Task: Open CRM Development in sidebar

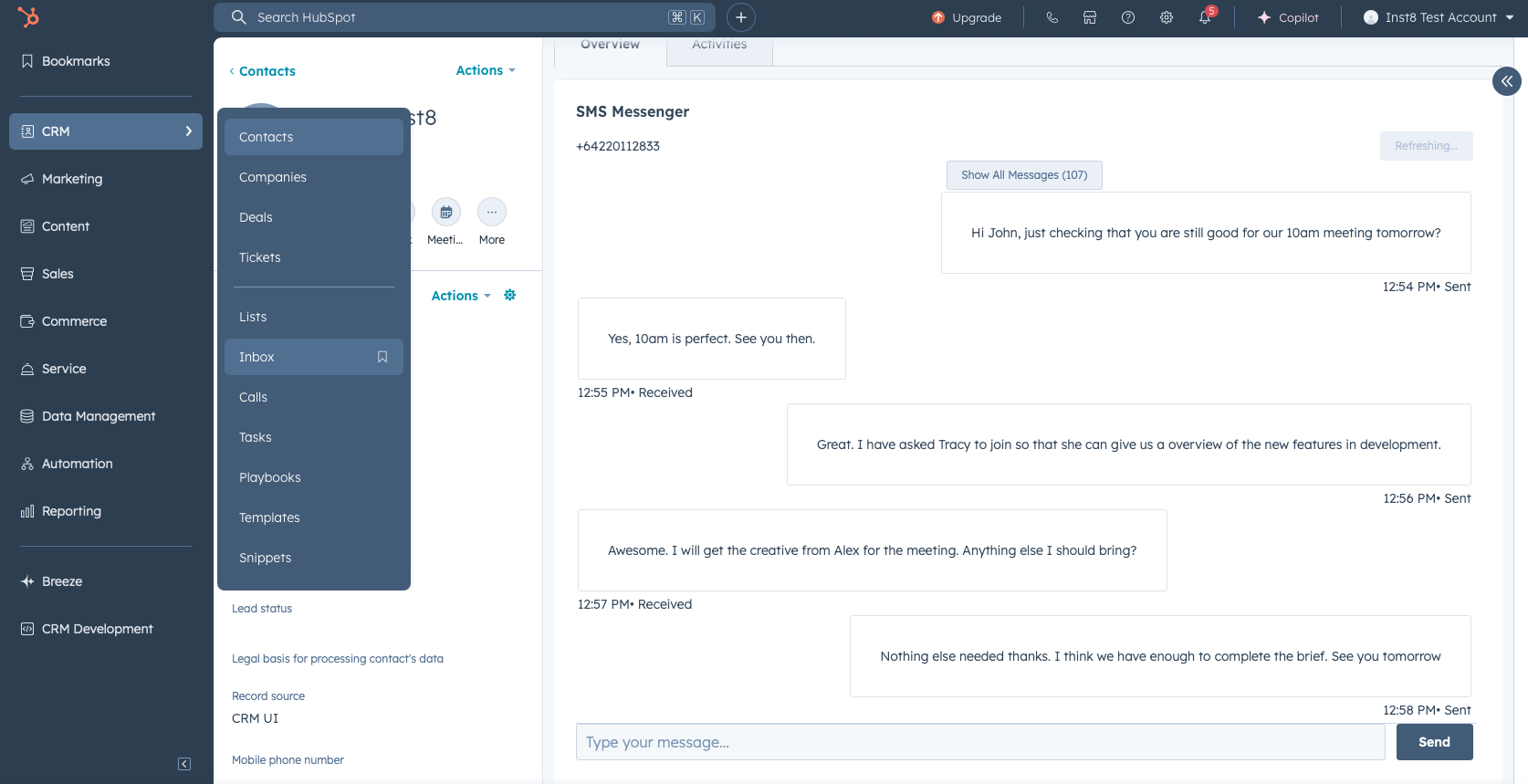Action: tap(106, 629)
